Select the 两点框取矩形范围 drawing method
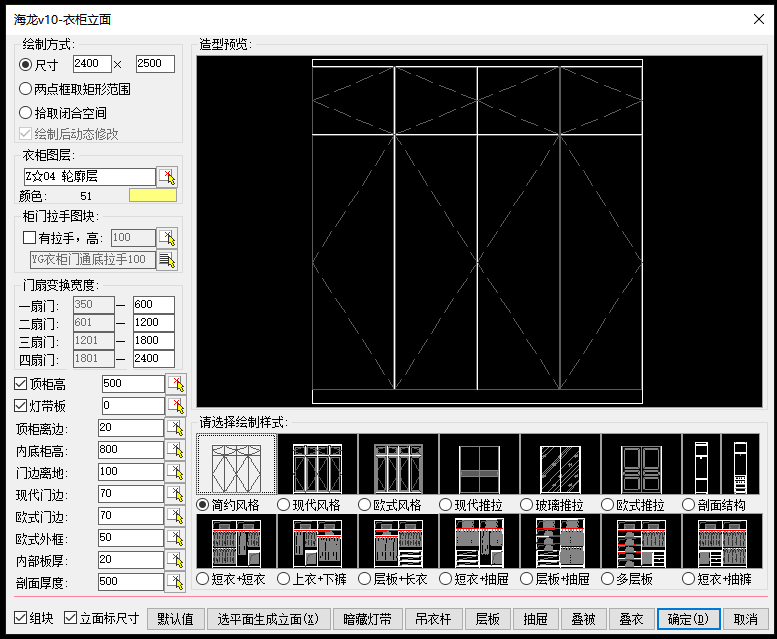777x639 pixels. pos(26,89)
